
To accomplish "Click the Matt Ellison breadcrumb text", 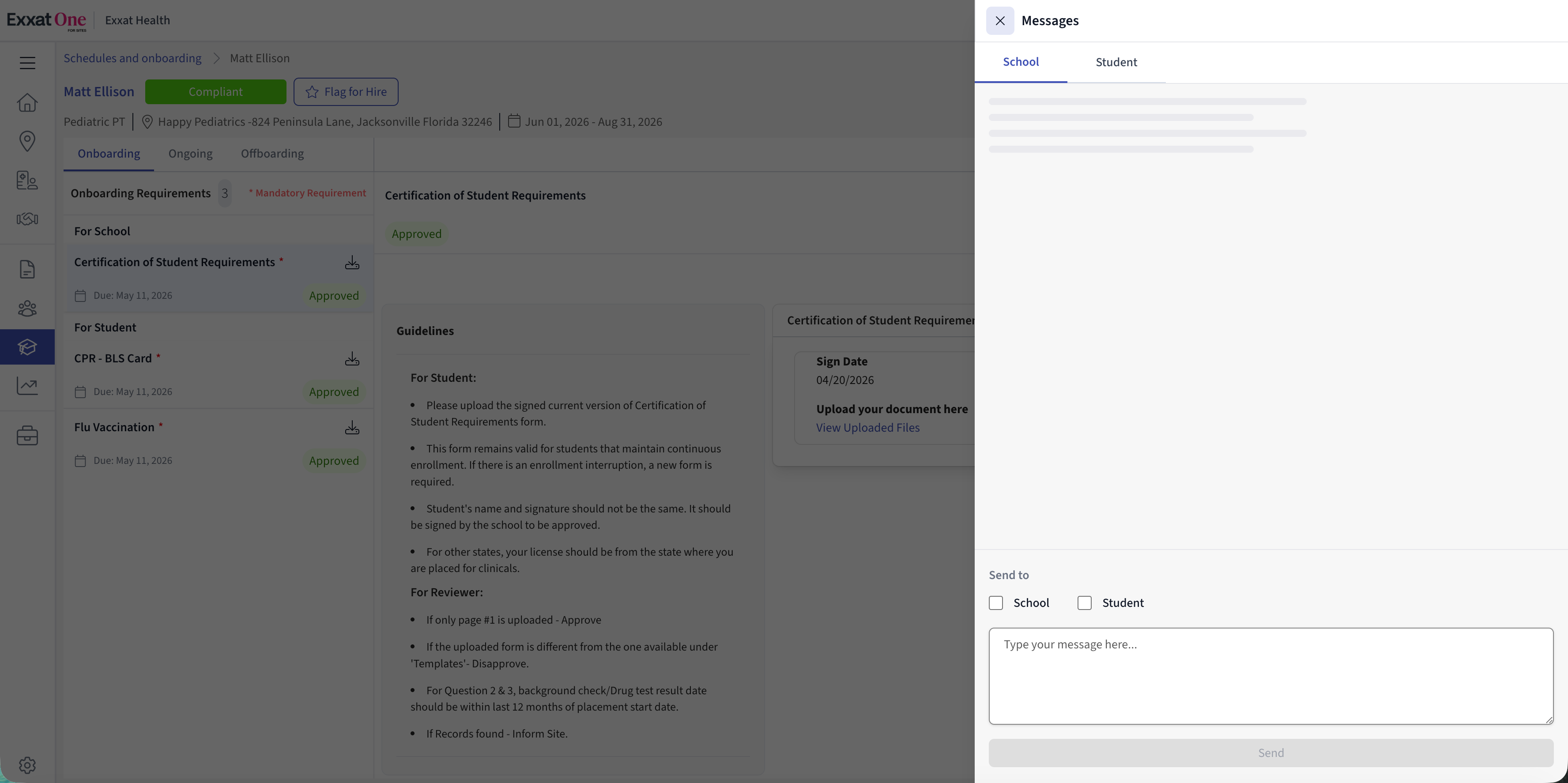I will [259, 58].
